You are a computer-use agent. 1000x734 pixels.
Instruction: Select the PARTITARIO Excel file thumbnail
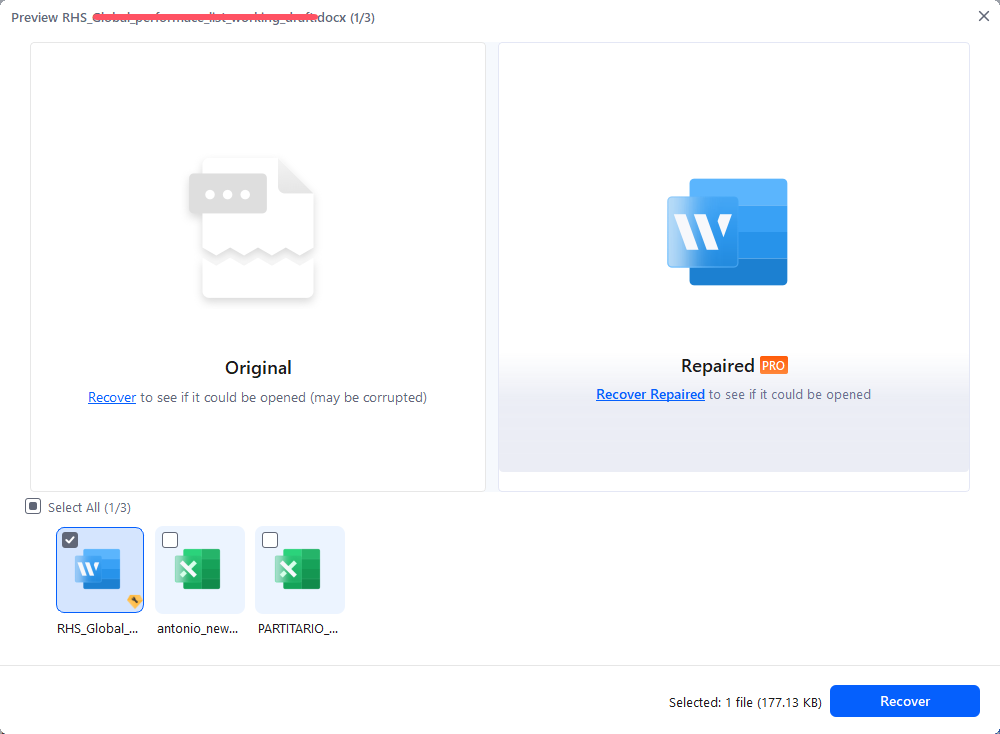(x=300, y=569)
